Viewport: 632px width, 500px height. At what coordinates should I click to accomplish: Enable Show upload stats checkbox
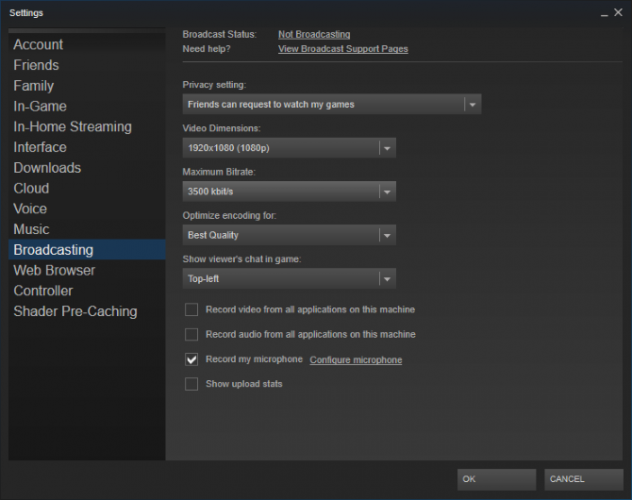point(191,384)
